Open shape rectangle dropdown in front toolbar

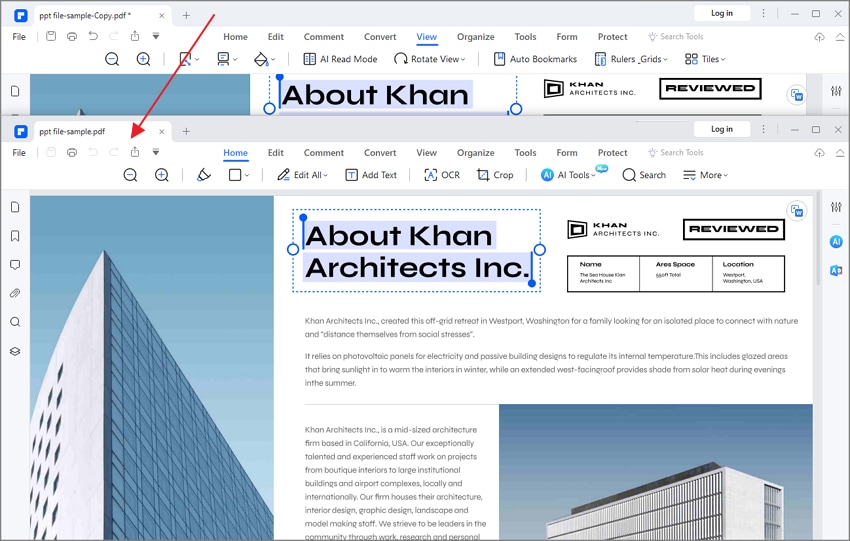tap(239, 175)
